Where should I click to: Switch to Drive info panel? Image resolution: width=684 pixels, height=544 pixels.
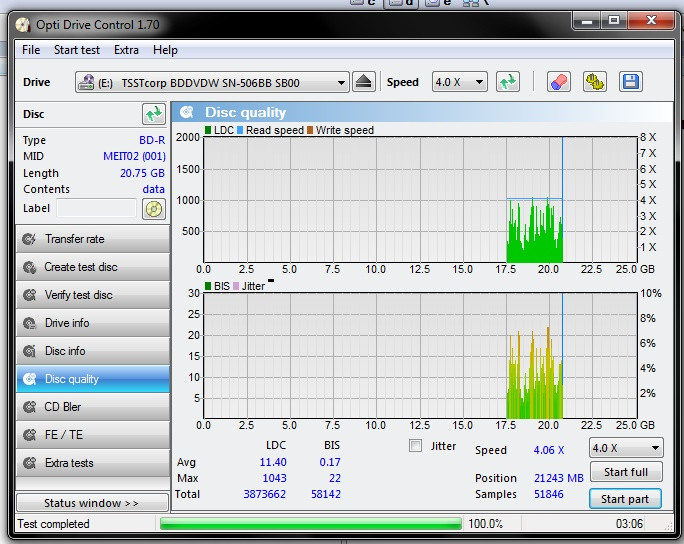click(x=93, y=323)
